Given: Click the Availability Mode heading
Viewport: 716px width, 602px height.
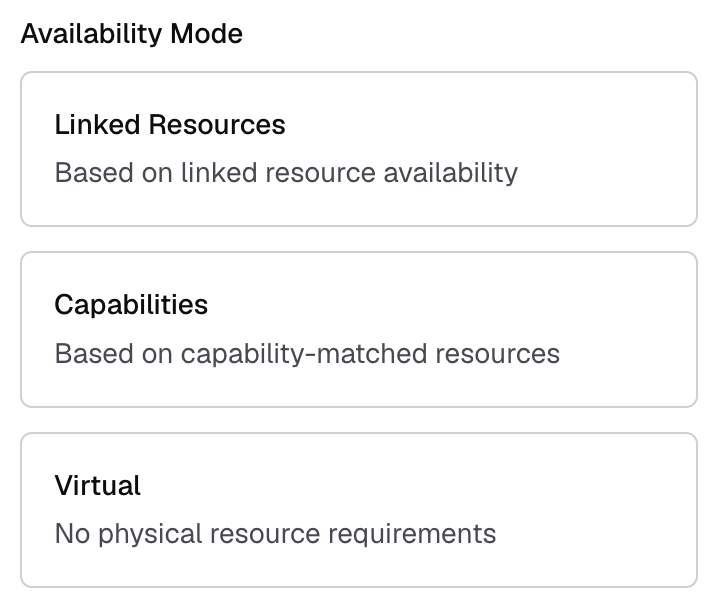Looking at the screenshot, I should tap(131, 34).
